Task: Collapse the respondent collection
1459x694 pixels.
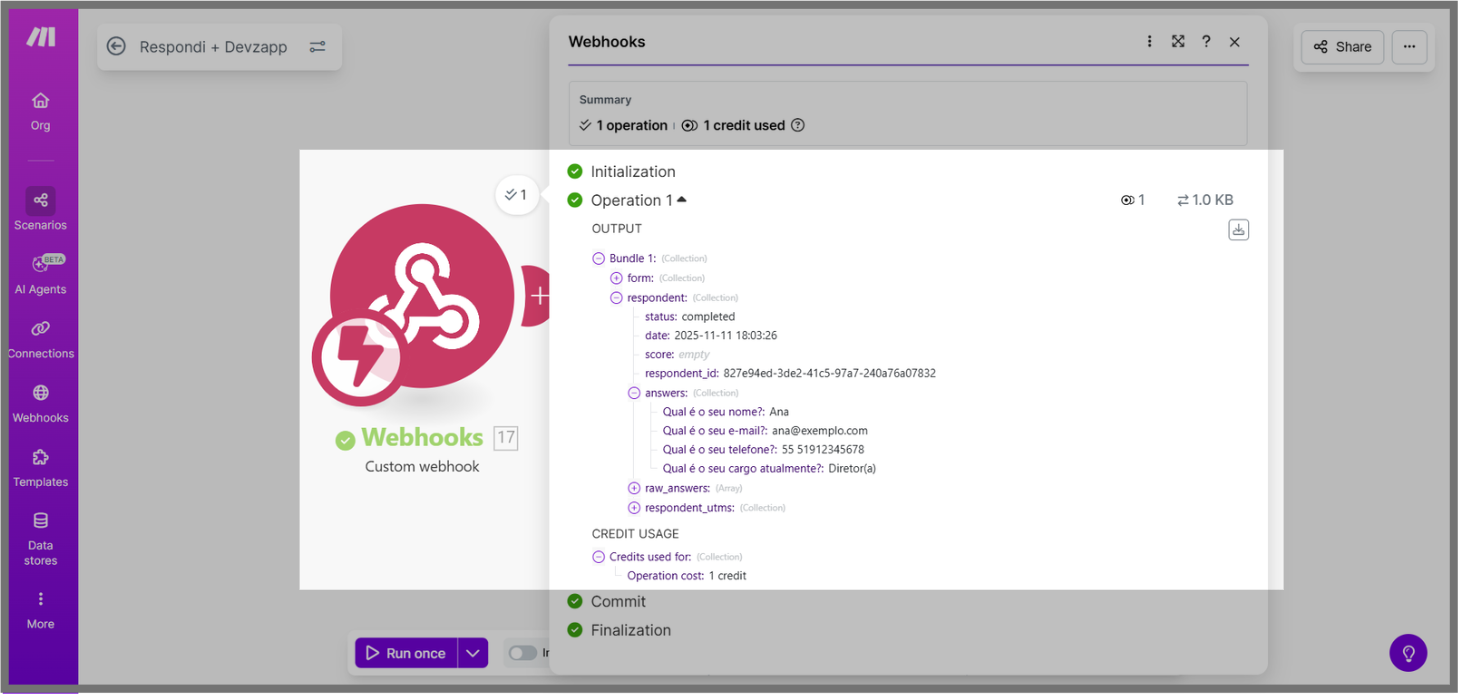Action: coord(616,298)
